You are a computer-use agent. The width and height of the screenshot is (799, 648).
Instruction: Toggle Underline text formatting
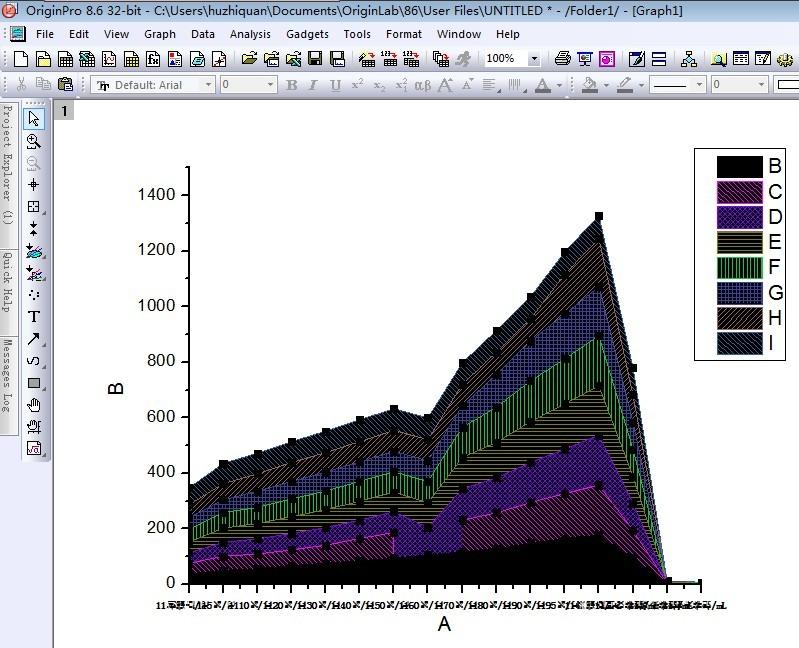335,85
